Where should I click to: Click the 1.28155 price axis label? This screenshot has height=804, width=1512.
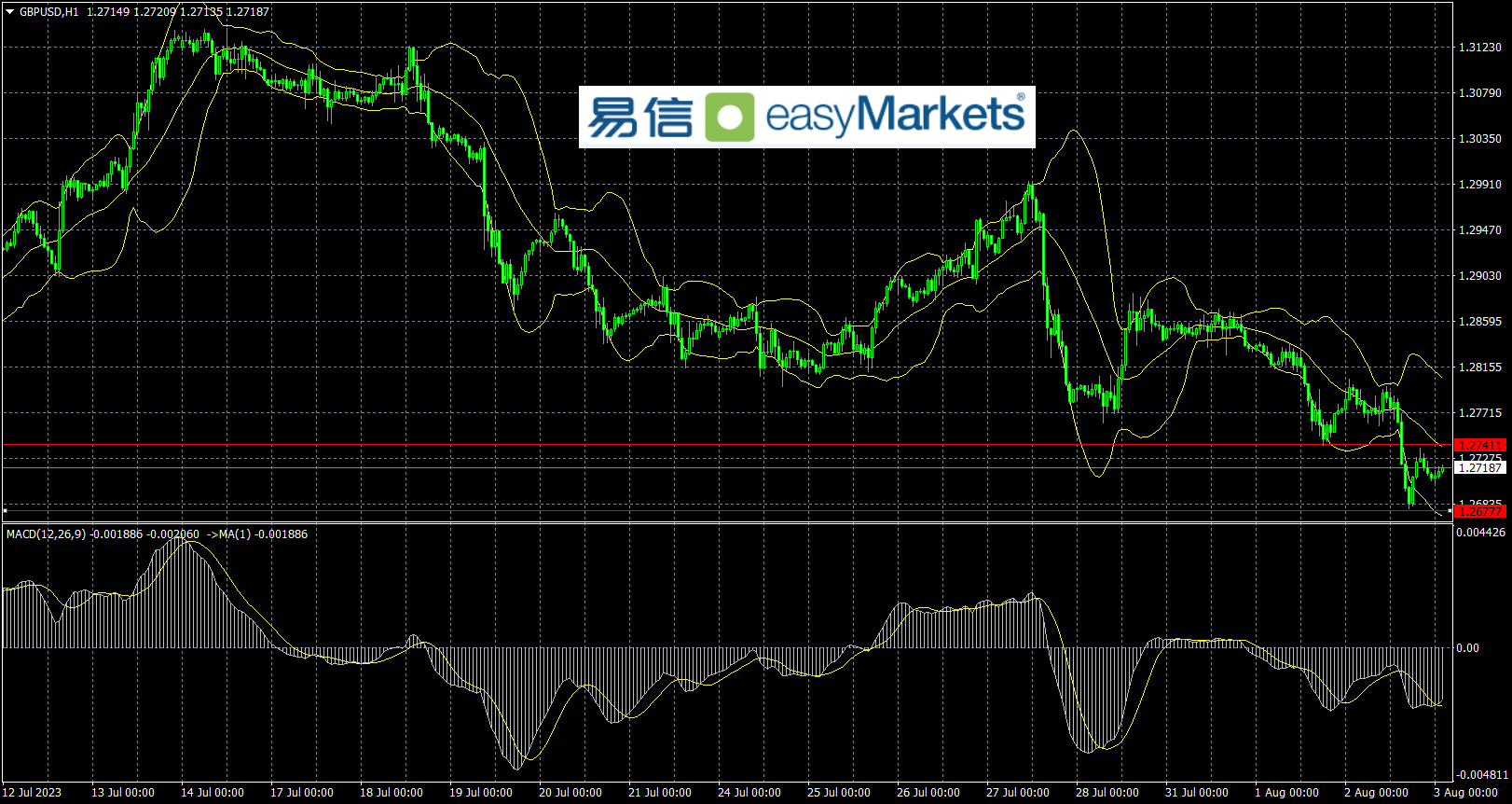(1480, 367)
